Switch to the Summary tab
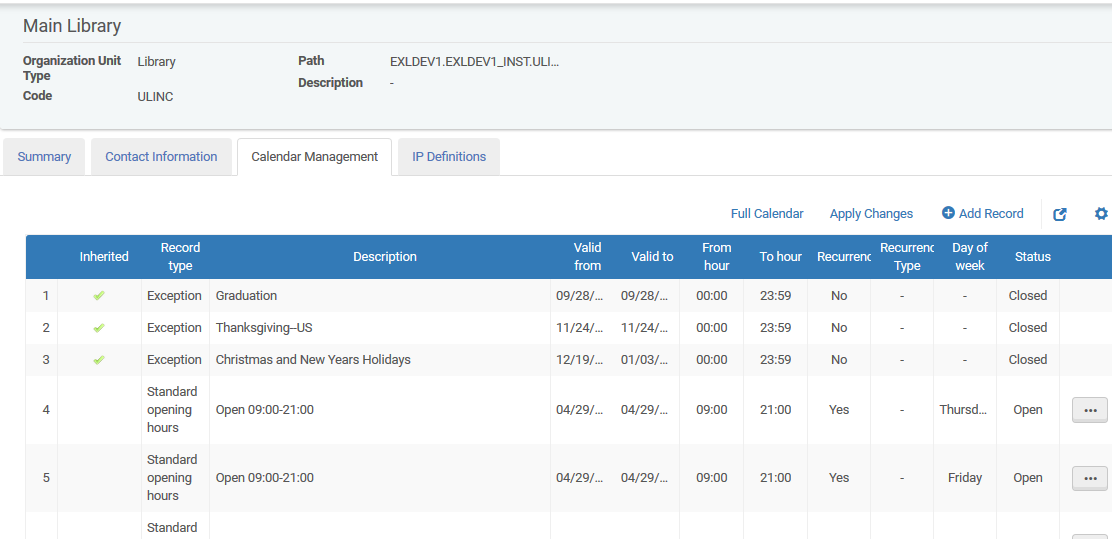 point(44,157)
